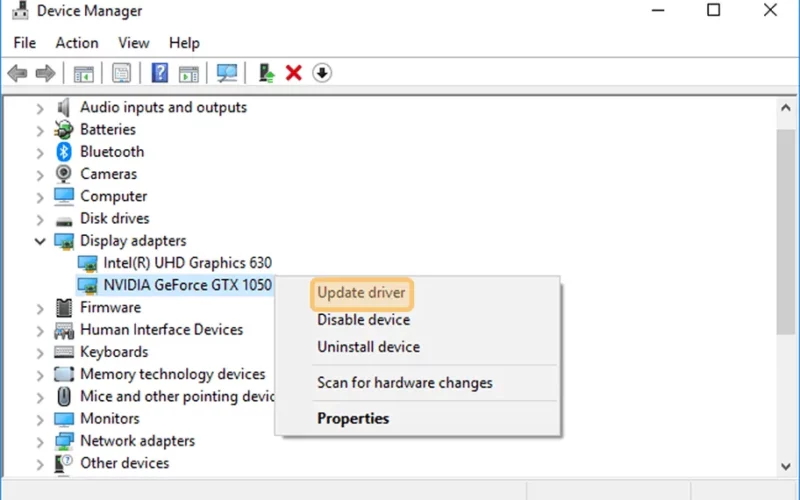Viewport: 800px width, 500px height.
Task: Expand the Batteries node chevron
Action: click(40, 131)
